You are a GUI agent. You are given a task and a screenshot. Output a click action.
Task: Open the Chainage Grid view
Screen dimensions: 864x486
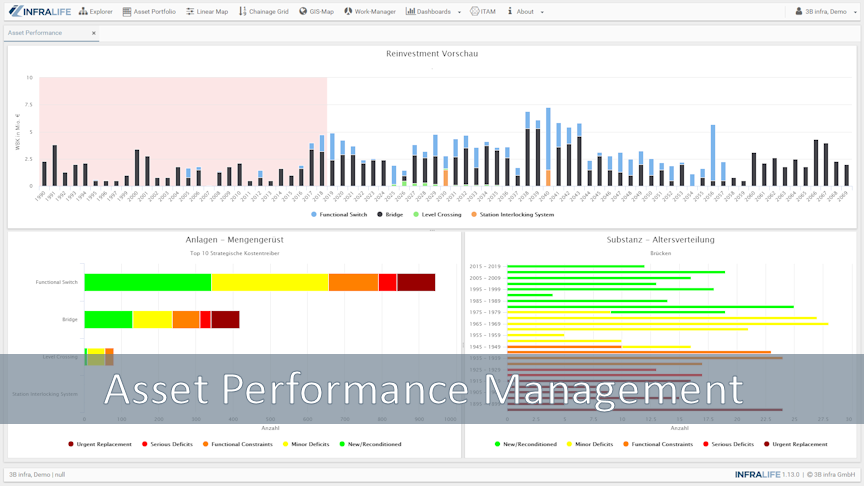coord(265,12)
